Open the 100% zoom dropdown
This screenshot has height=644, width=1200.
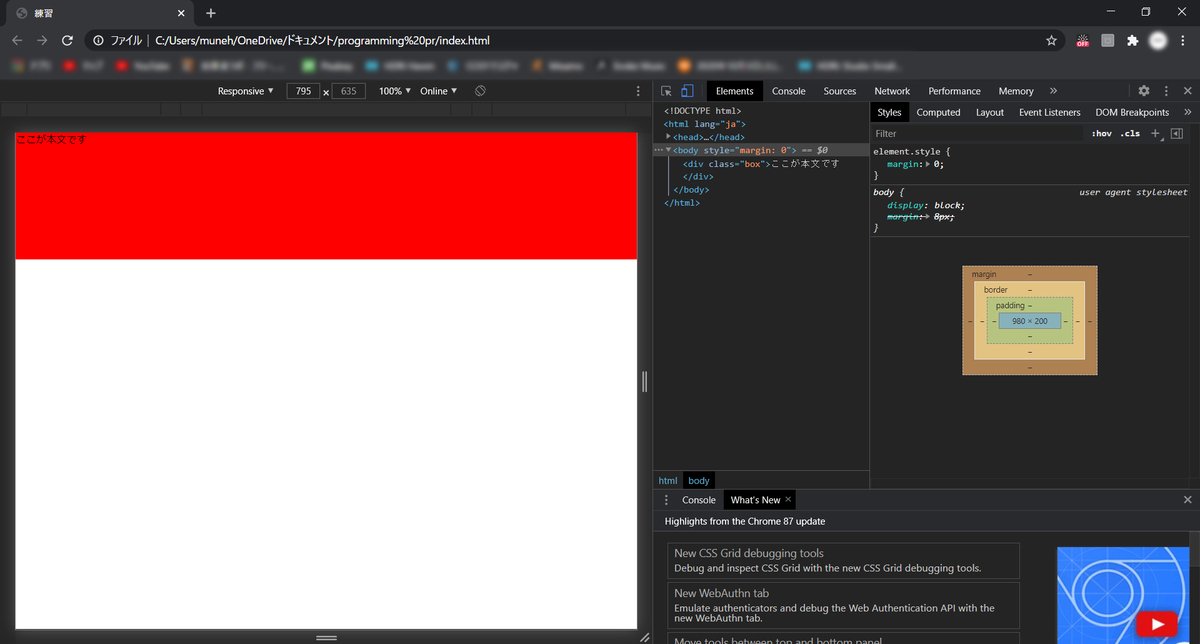coord(394,91)
